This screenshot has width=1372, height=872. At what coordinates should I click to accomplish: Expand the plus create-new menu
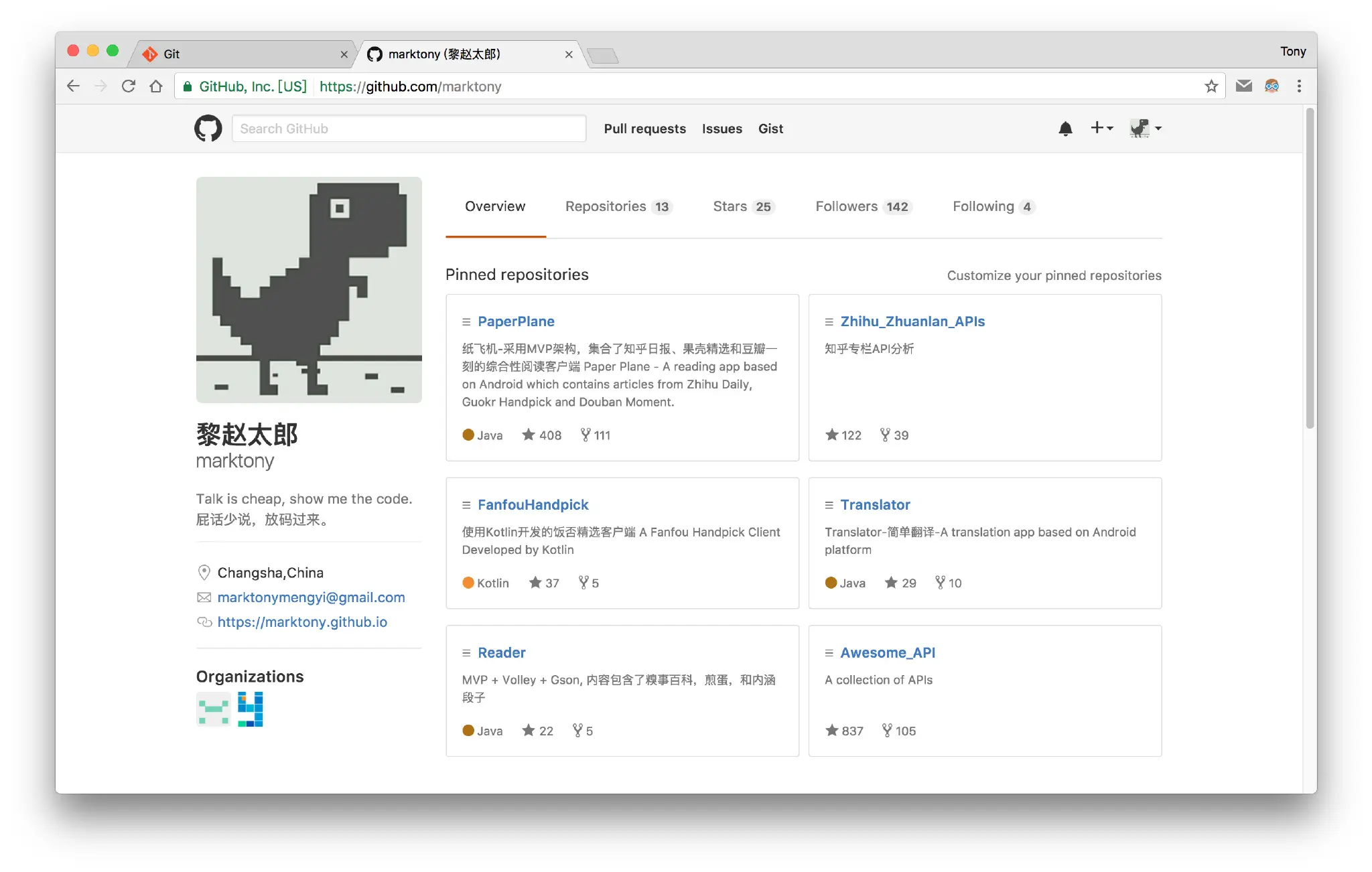1101,128
